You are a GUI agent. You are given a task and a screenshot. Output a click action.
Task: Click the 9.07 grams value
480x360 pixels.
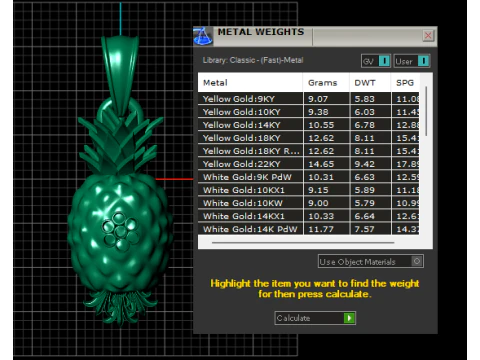tap(318, 99)
